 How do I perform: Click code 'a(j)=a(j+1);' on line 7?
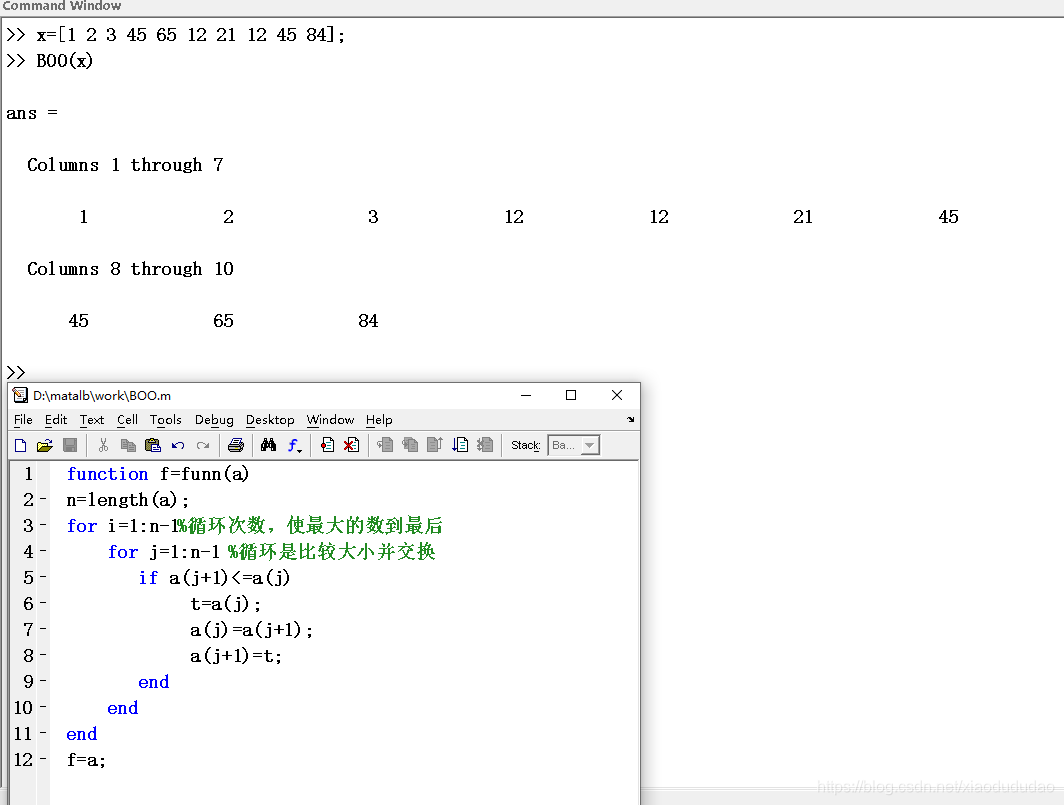tap(251, 630)
